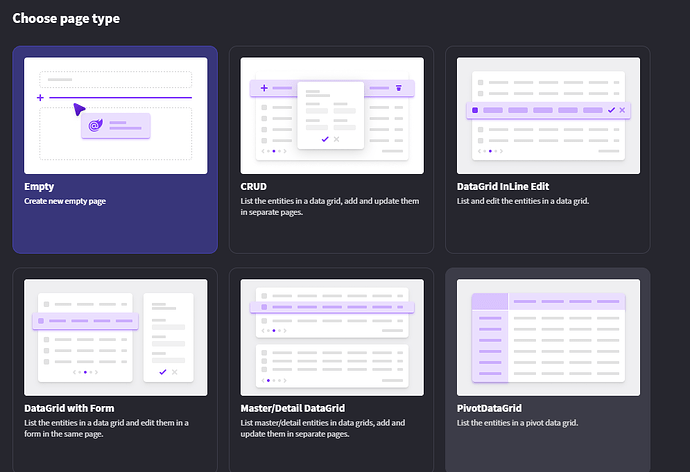This screenshot has width=690, height=472.
Task: Click the checkmark in DataGrid InLine Edit preview
Action: click(x=611, y=110)
